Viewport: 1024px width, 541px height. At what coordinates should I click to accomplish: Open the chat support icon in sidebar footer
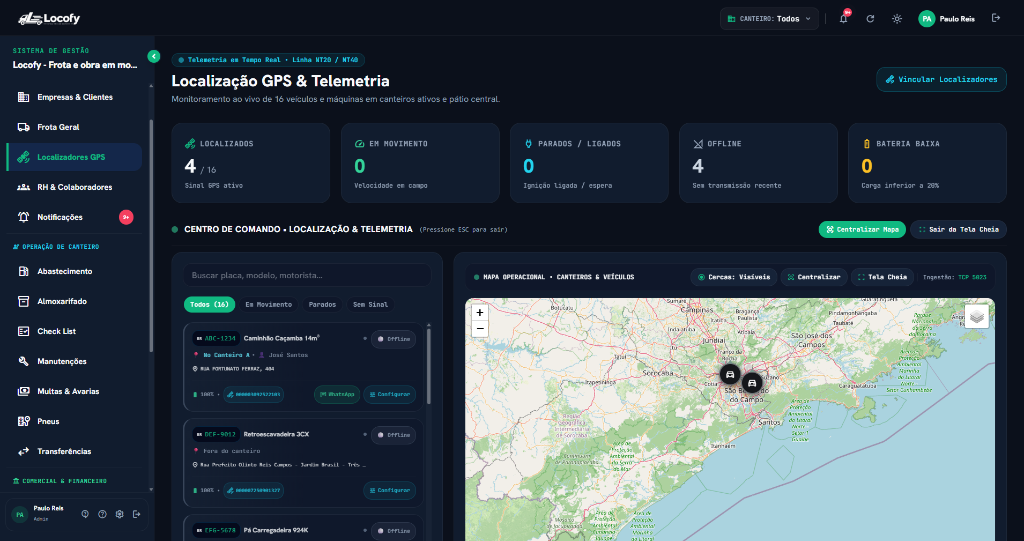coord(85,514)
